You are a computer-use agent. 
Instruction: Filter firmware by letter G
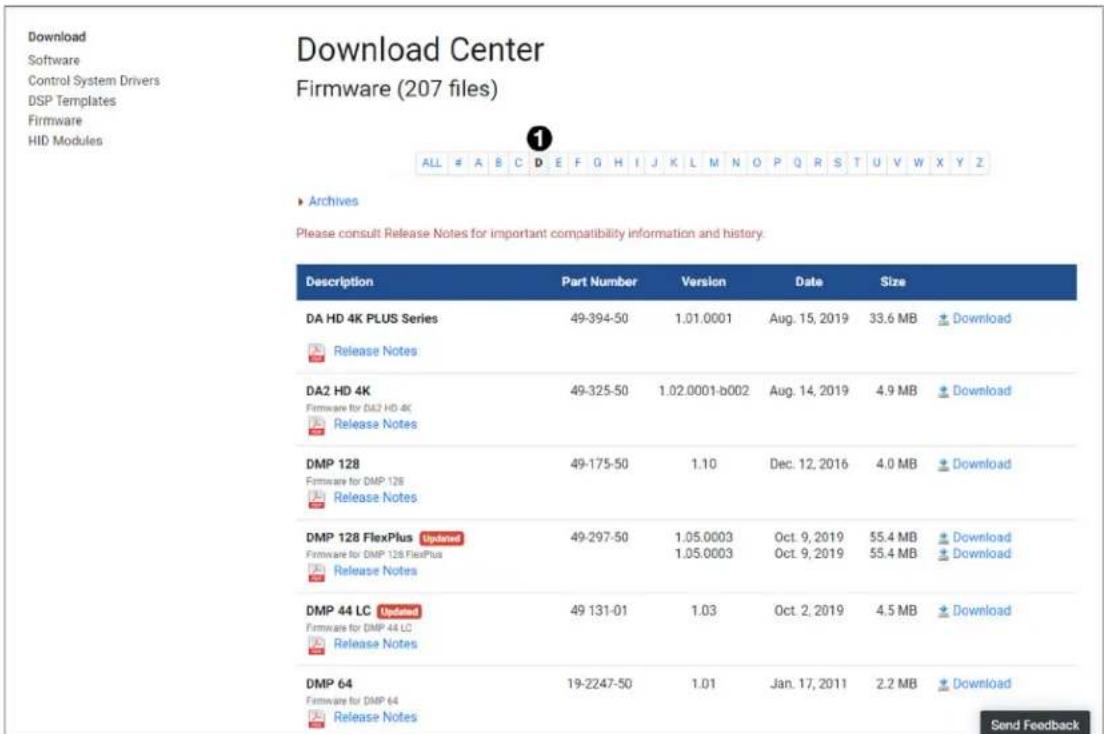(x=598, y=163)
